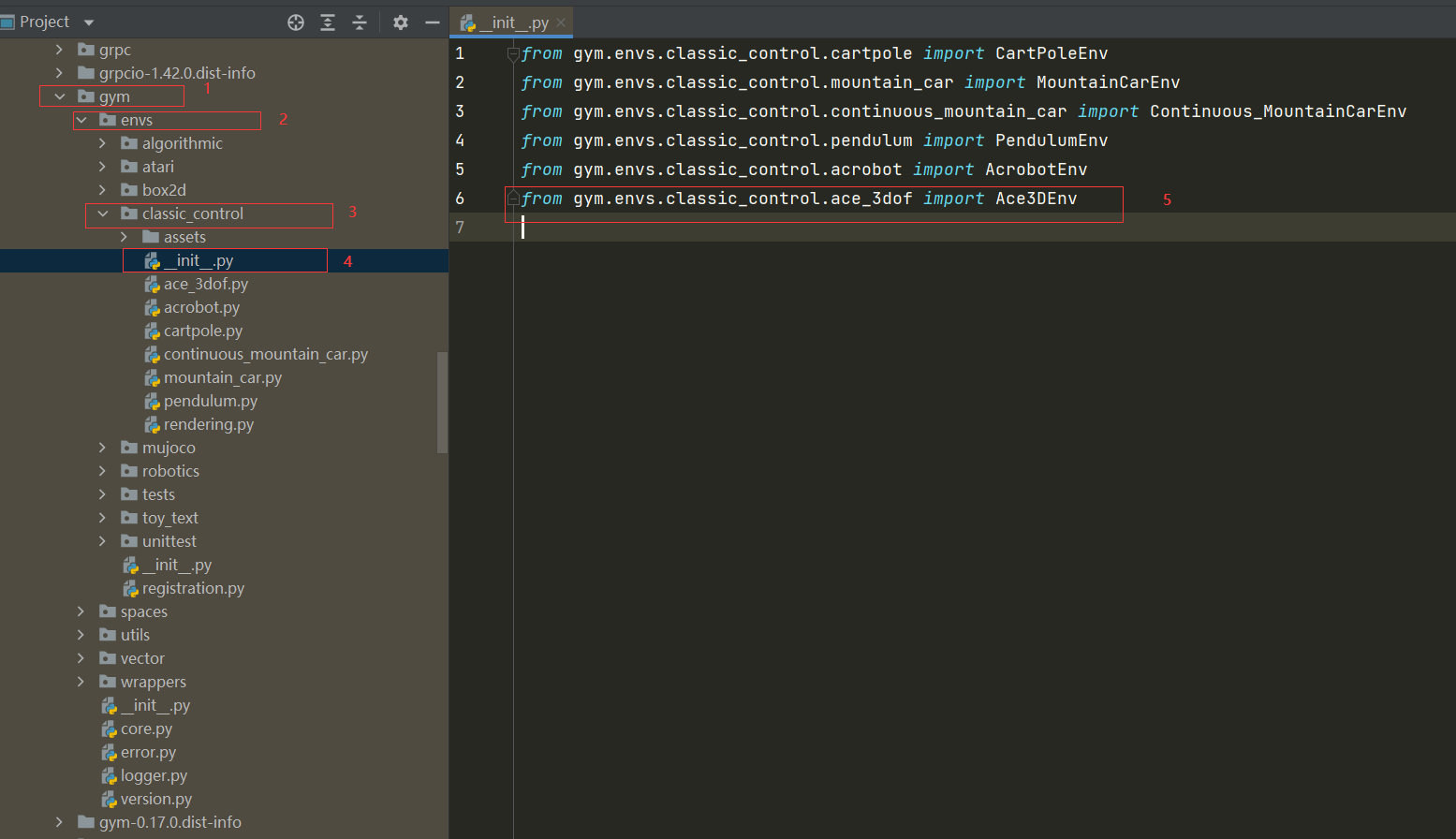This screenshot has width=1456, height=839.
Task: Expand the gym-0.17.0.dist-info folder
Action: (59, 822)
